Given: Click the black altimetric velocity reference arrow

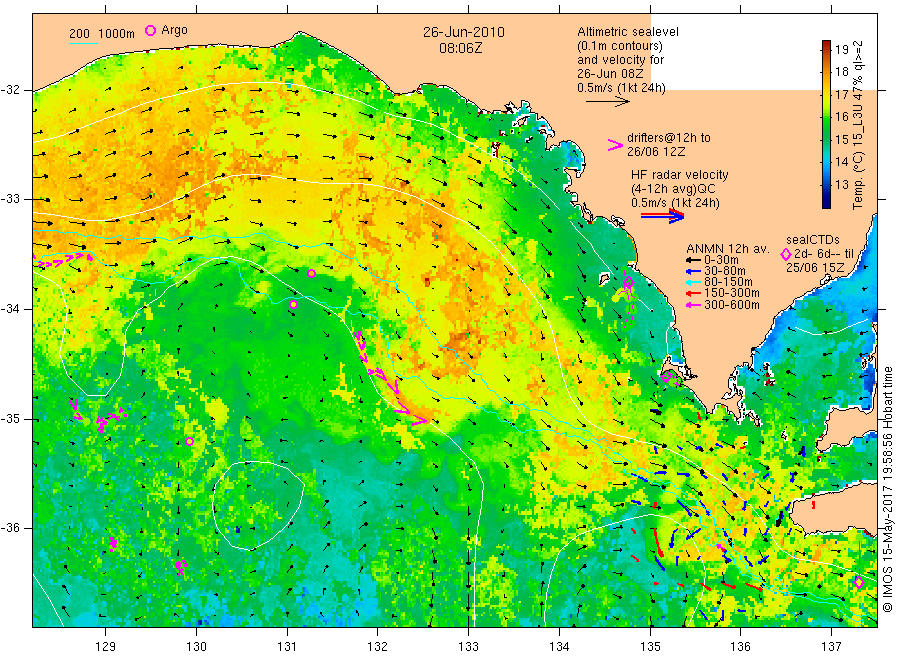Looking at the screenshot, I should click(607, 102).
